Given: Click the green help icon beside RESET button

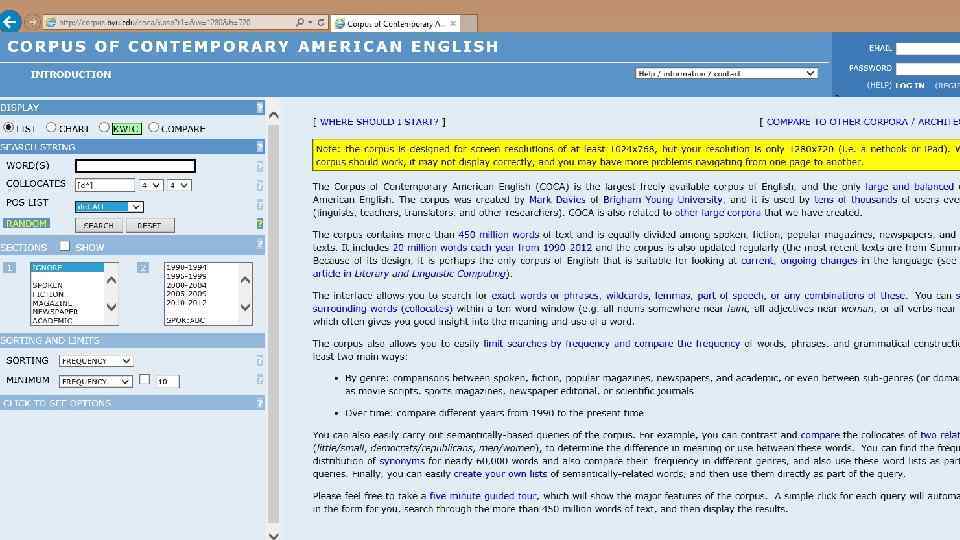Looking at the screenshot, I should click(x=260, y=224).
